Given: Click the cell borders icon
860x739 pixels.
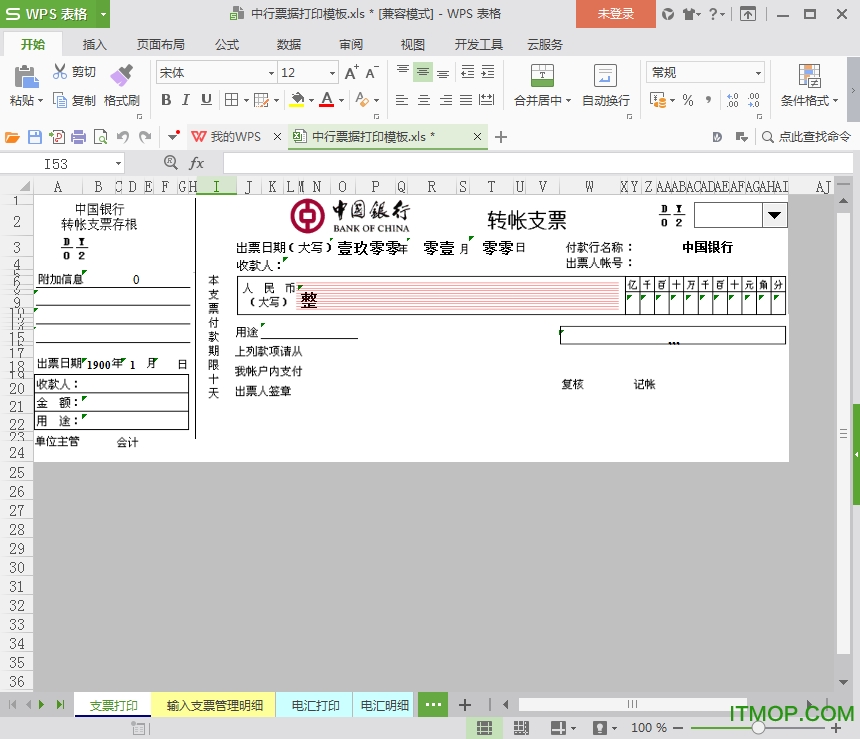Looking at the screenshot, I should click(x=231, y=100).
